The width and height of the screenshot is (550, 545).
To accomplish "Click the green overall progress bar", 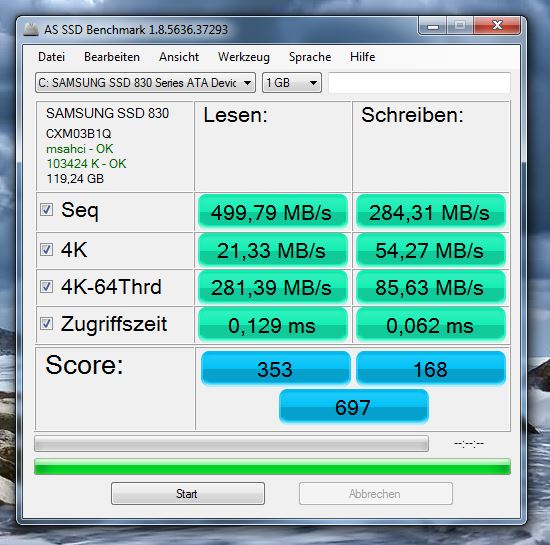I will (x=272, y=467).
